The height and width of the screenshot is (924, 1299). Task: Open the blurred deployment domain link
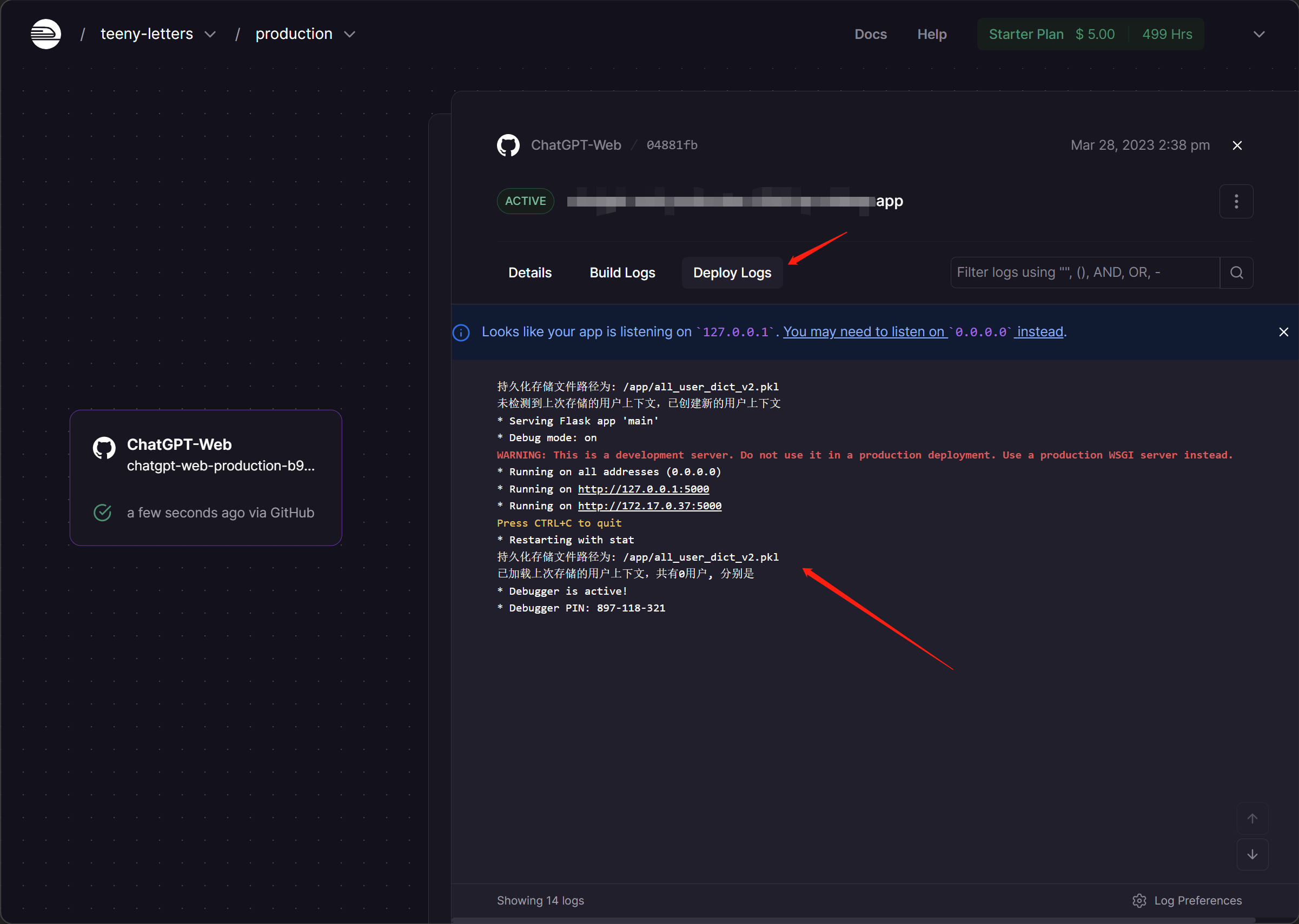pyautogui.click(x=735, y=202)
